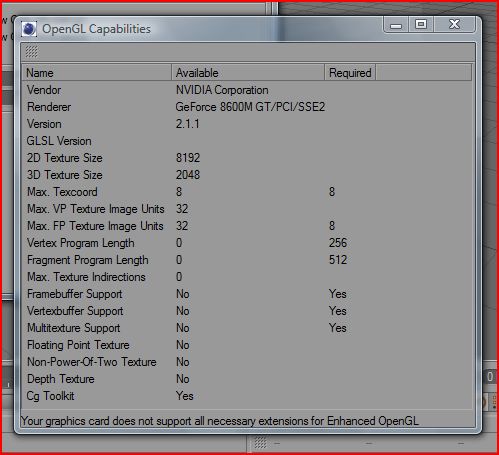
Task: Select the Renderer GeForce 8600M GT row
Action: [x=247, y=107]
